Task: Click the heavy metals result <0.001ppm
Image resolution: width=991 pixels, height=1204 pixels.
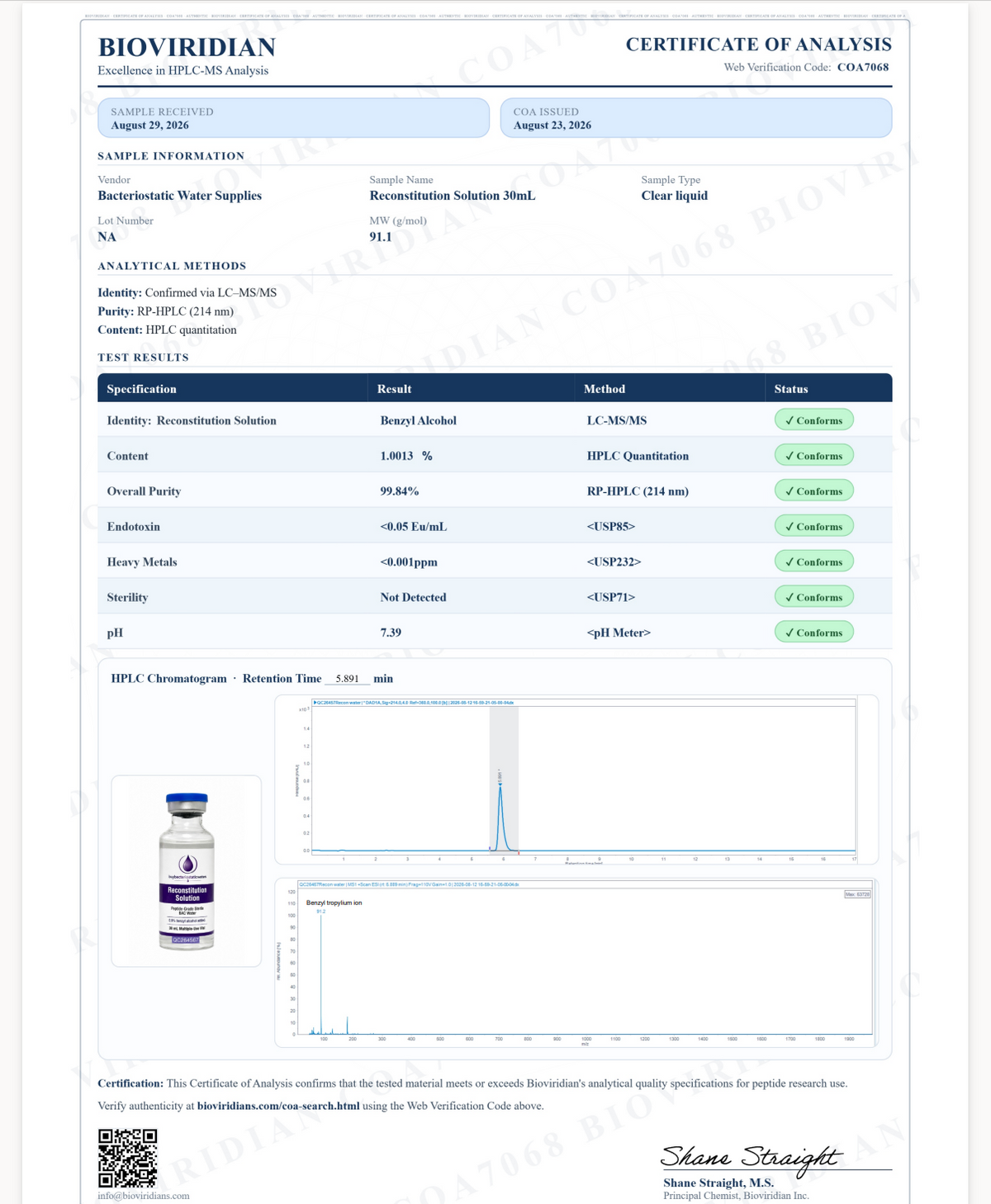Action: (x=409, y=562)
